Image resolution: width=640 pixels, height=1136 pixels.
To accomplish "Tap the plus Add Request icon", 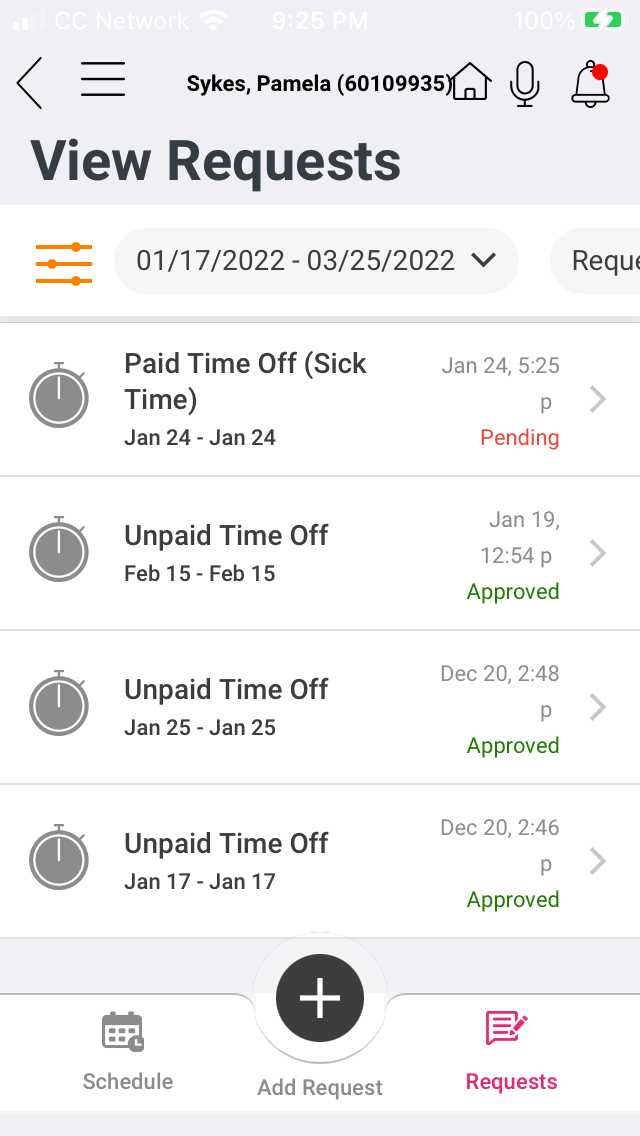I will click(320, 998).
